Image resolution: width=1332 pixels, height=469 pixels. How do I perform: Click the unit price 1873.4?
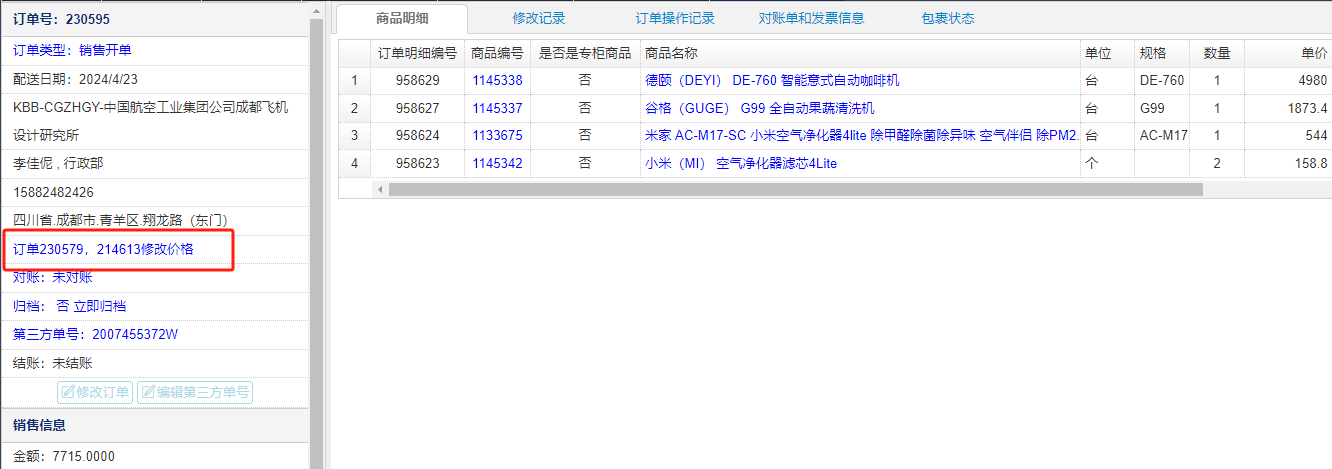(x=1306, y=108)
